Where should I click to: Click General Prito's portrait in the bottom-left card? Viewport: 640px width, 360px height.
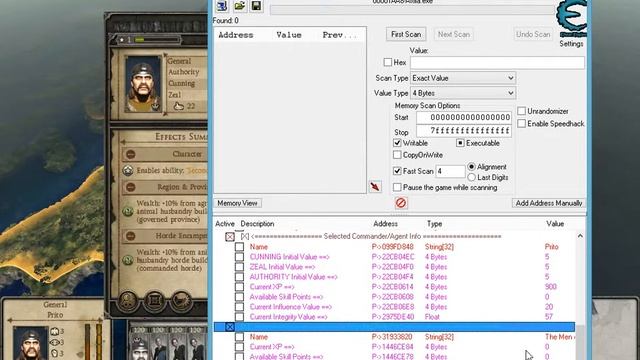(30, 344)
